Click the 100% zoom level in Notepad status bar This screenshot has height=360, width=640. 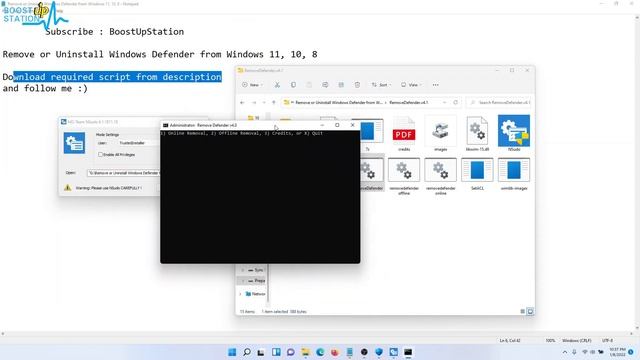click(x=550, y=340)
